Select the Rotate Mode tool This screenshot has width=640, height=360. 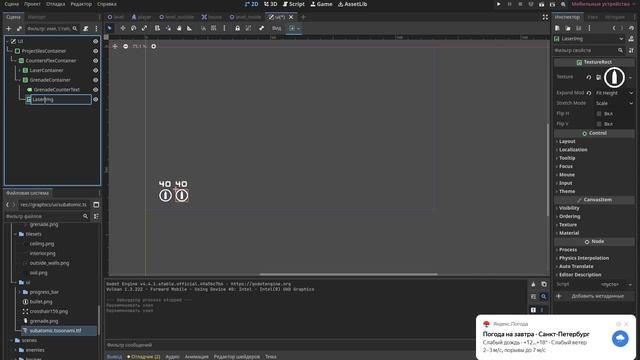click(x=133, y=28)
